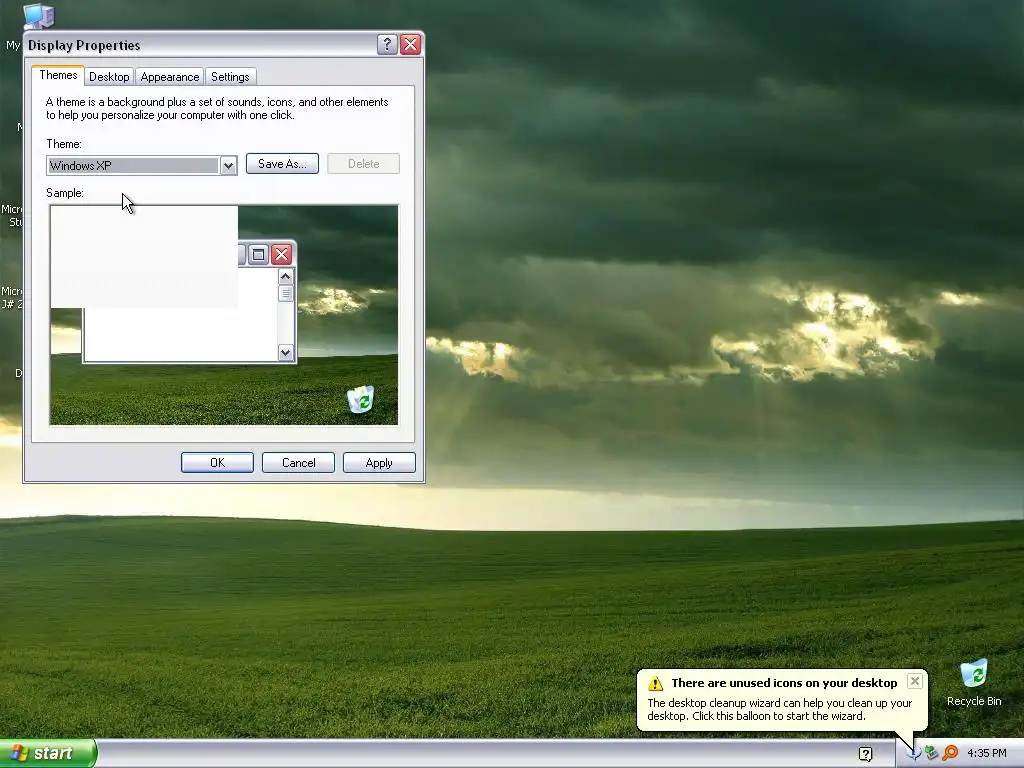Click the info bubble tray icon
This screenshot has width=1024, height=768.
pyautogui.click(x=913, y=753)
